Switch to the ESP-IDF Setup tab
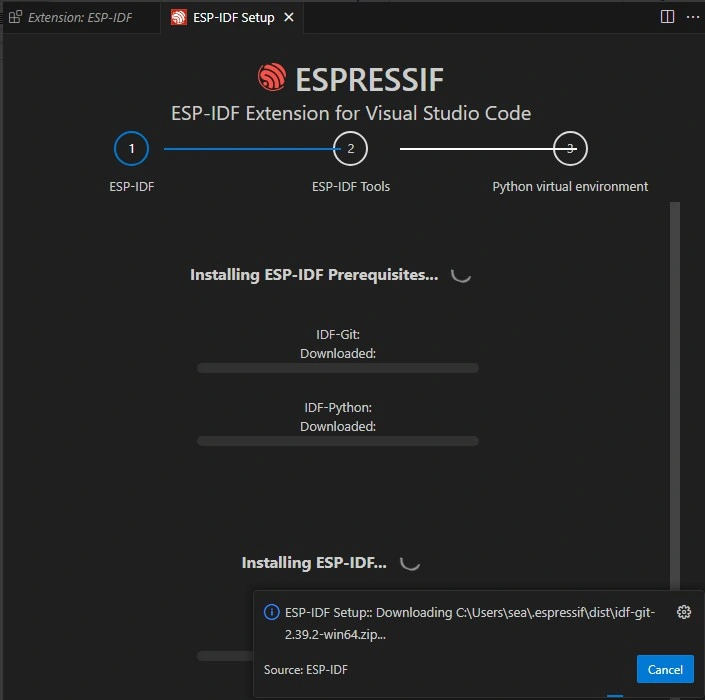This screenshot has width=705, height=700. pos(233,17)
